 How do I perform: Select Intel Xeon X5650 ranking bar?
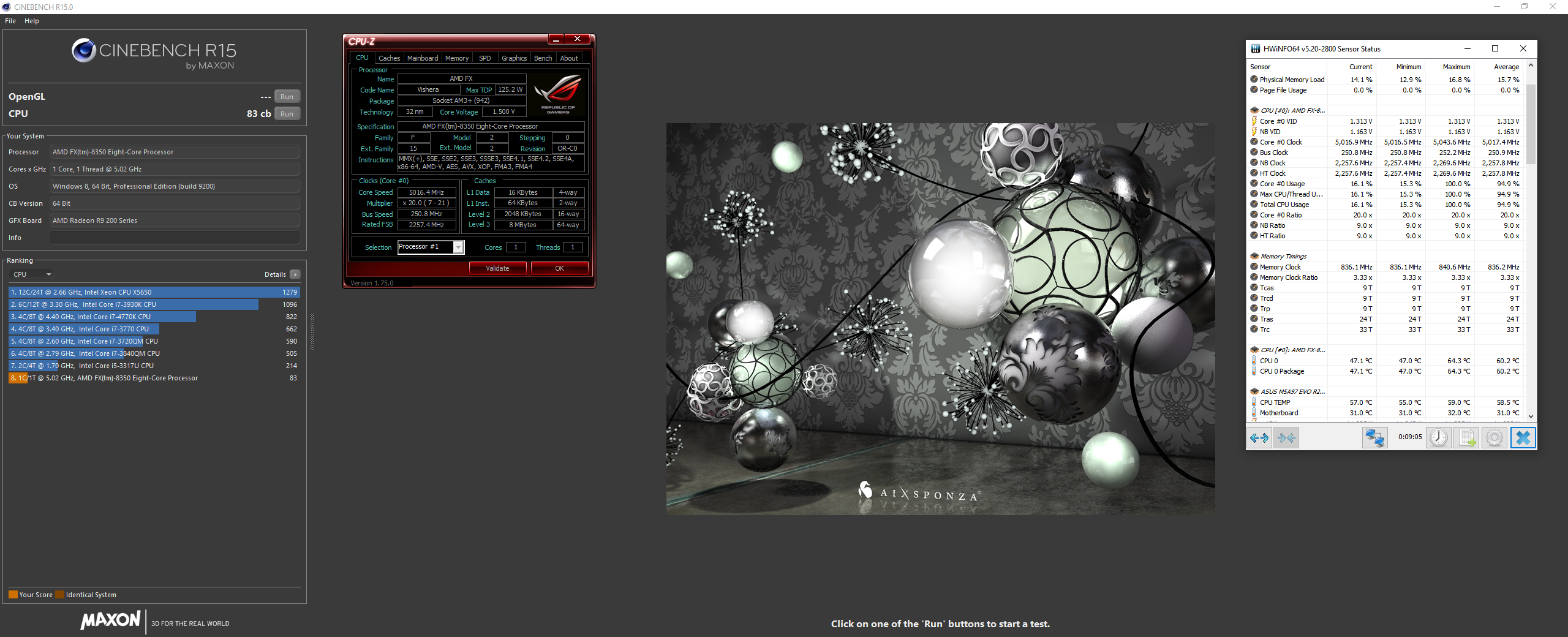point(154,292)
